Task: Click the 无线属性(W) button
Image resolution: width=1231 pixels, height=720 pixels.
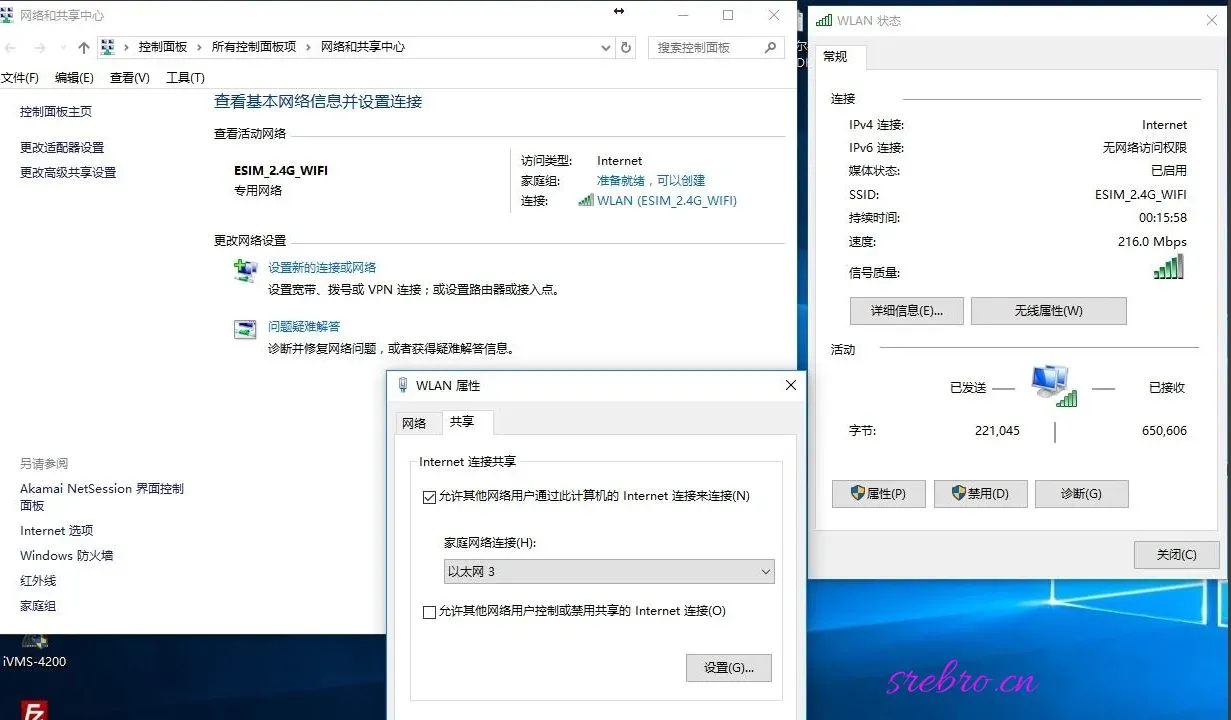Action: pos(1048,311)
